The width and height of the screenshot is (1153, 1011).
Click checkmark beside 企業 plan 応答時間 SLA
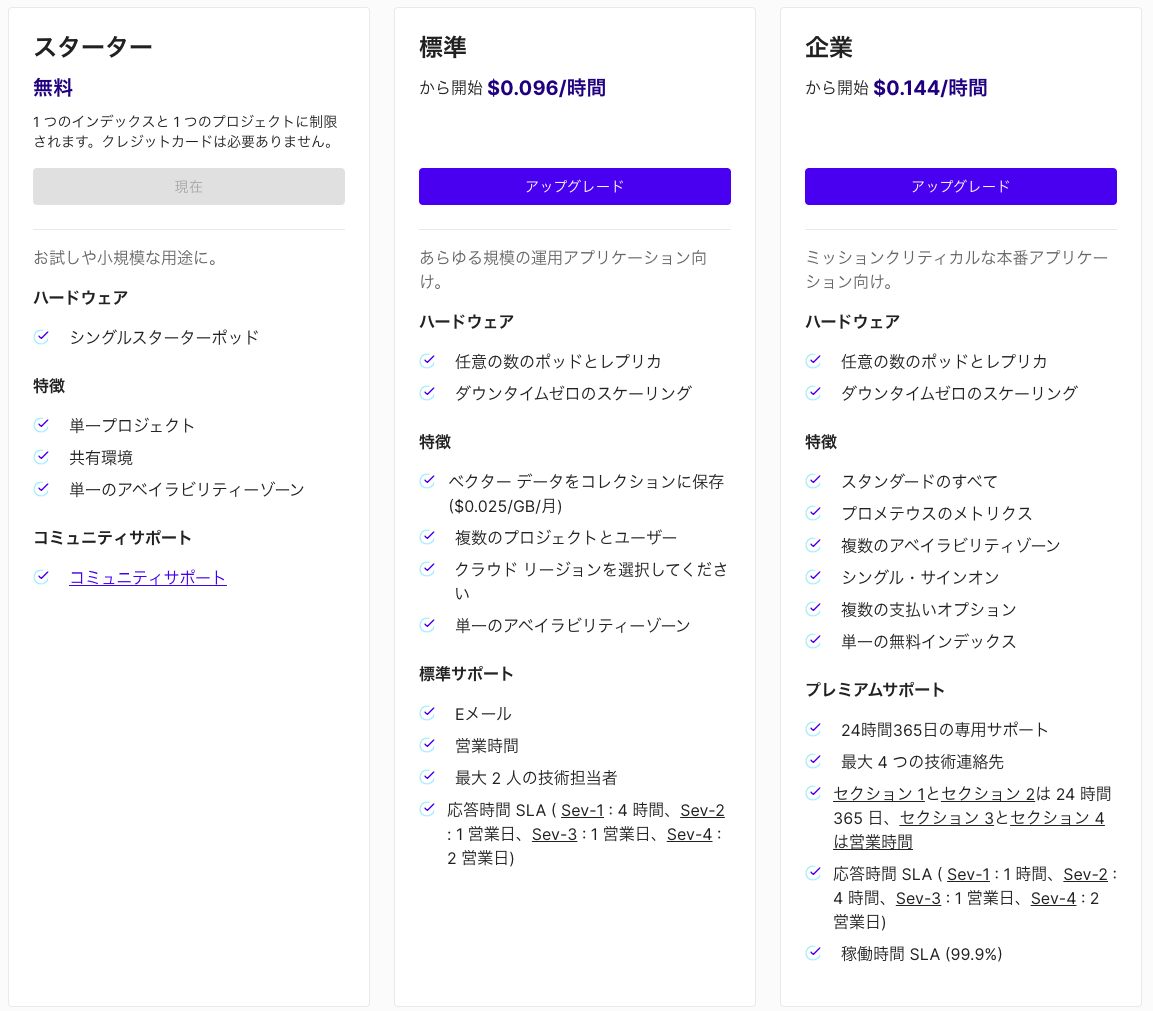[x=814, y=873]
